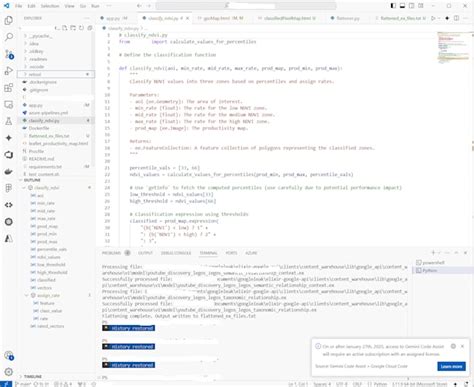Open Explorer more actions ellipsis
The height and width of the screenshot is (387, 474).
[x=87, y=18]
